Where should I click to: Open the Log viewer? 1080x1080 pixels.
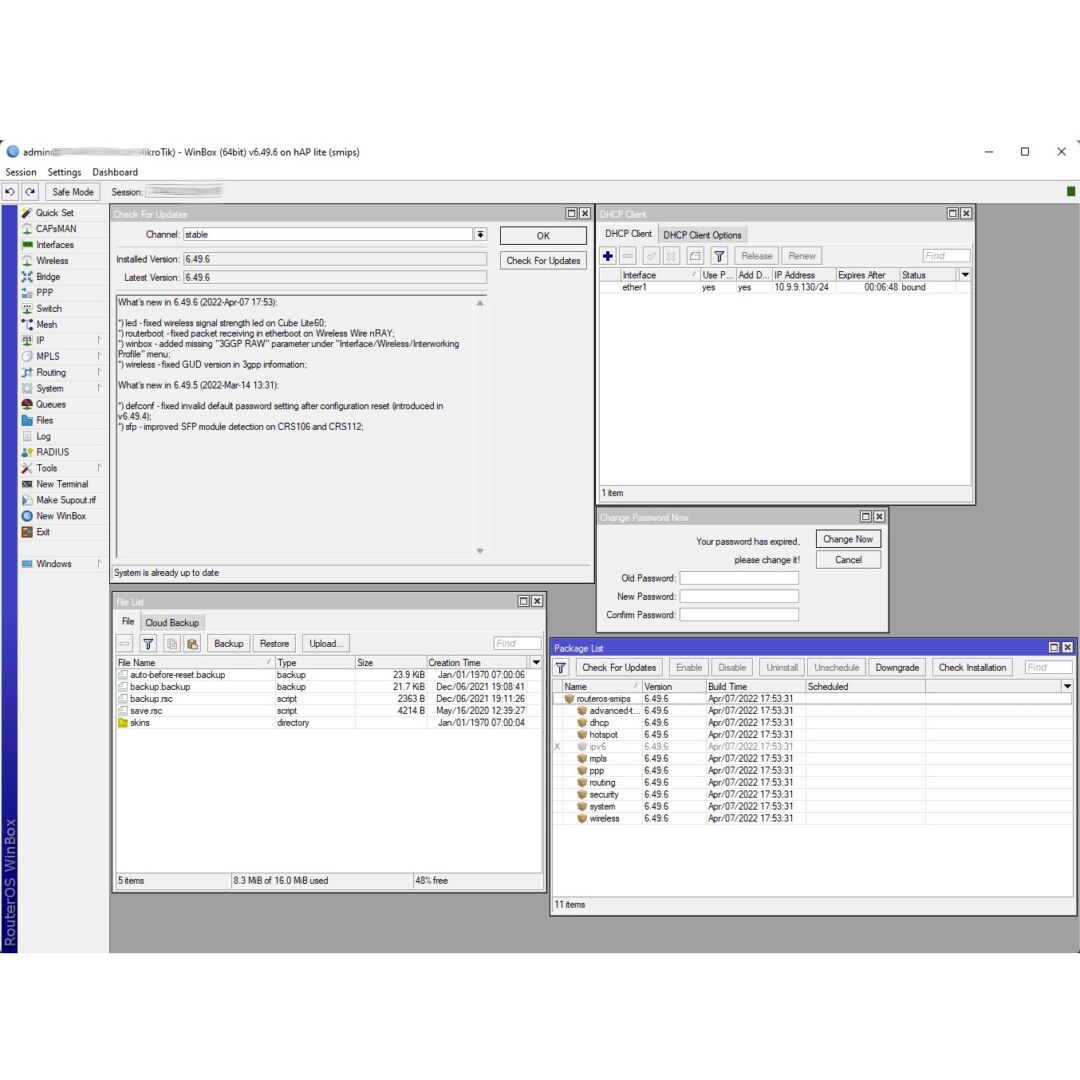(x=43, y=436)
